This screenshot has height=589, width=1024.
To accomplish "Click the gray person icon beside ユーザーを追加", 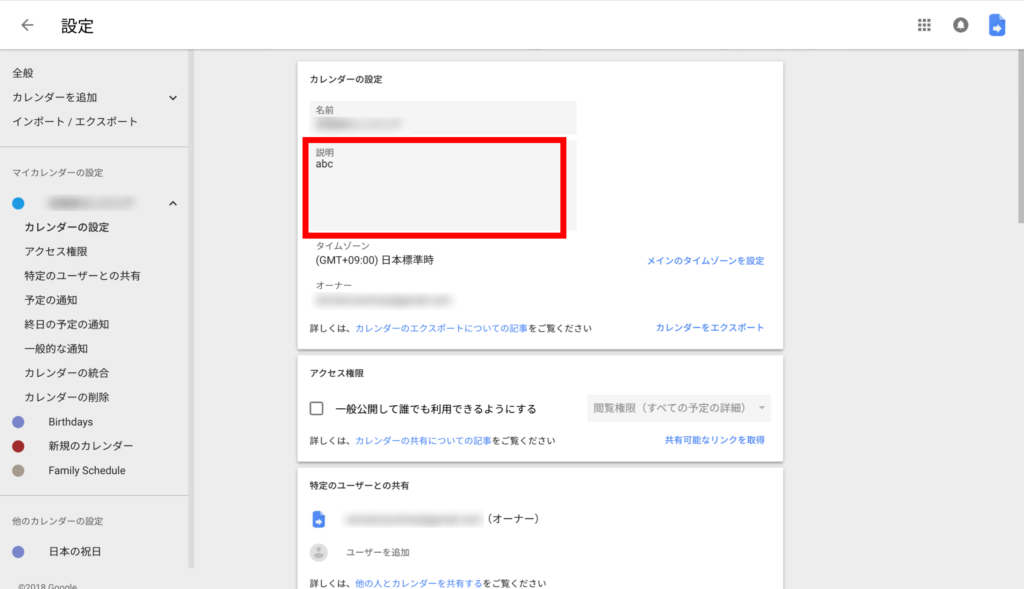I will 319,552.
